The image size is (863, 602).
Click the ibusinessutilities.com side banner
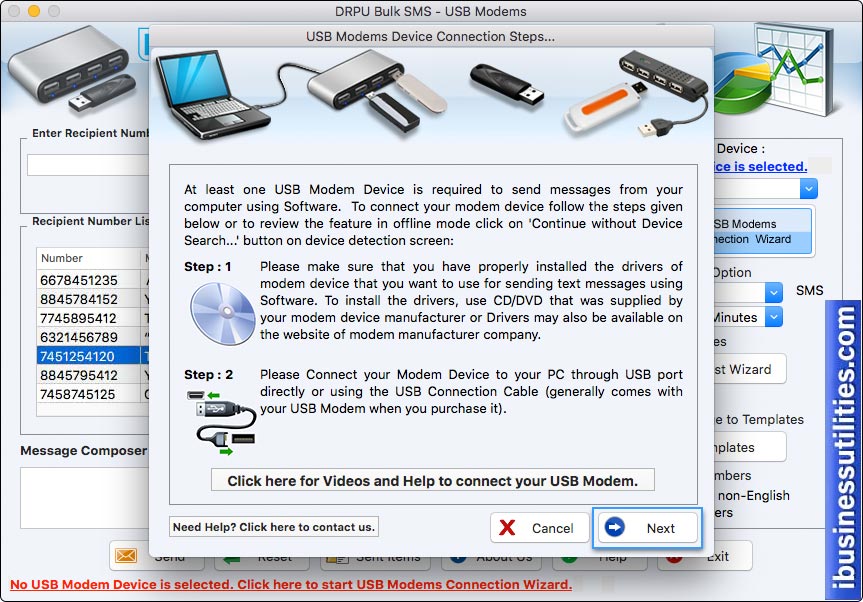click(x=843, y=449)
